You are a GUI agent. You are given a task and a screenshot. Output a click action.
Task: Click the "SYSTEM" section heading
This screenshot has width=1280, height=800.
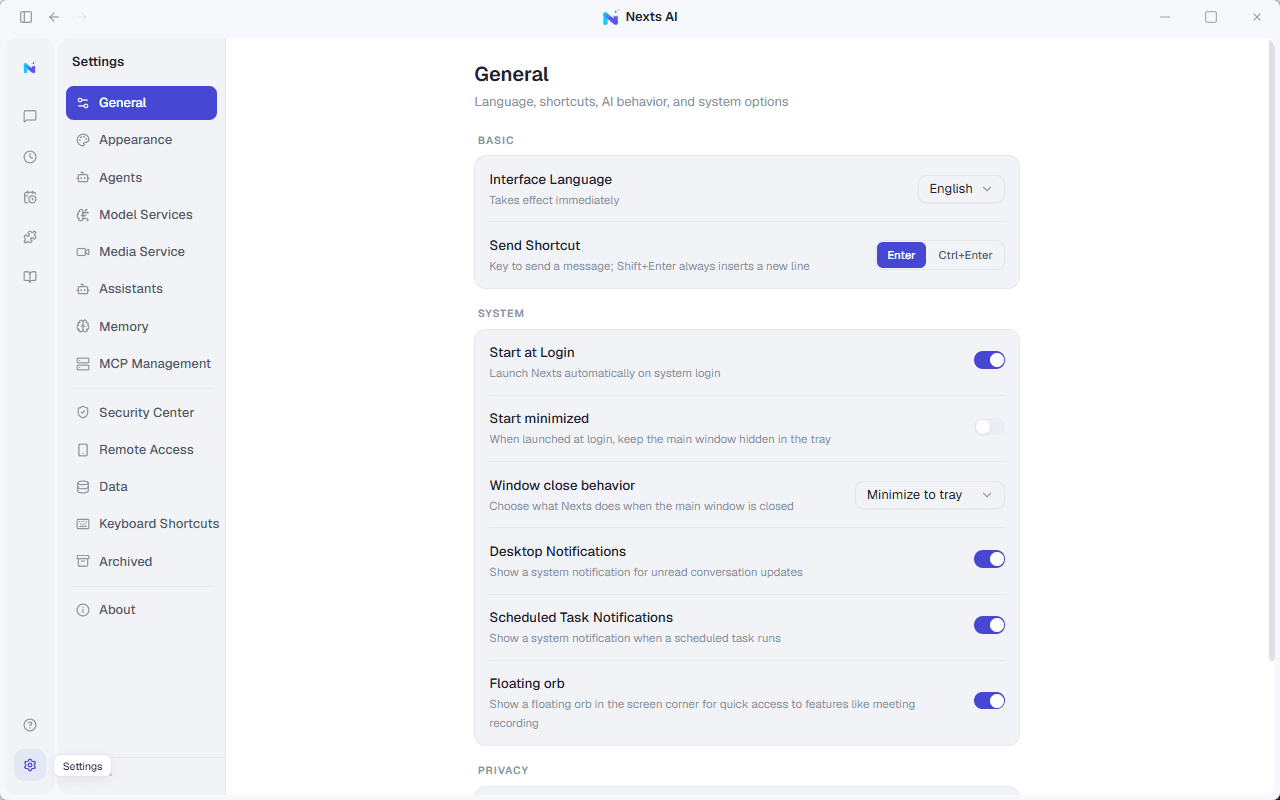[501, 314]
